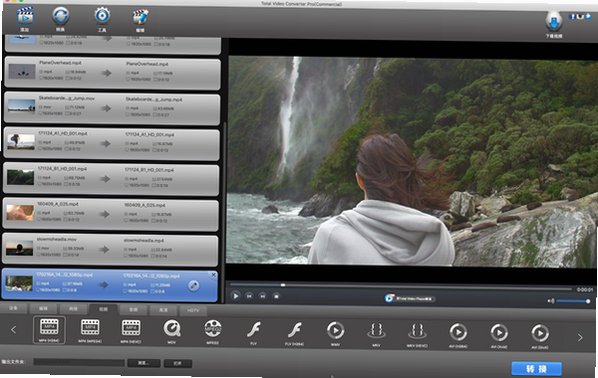Viewport: 598px width, 378px height.
Task: Click source name "slowmoheadla.mov"
Action: coord(56,239)
